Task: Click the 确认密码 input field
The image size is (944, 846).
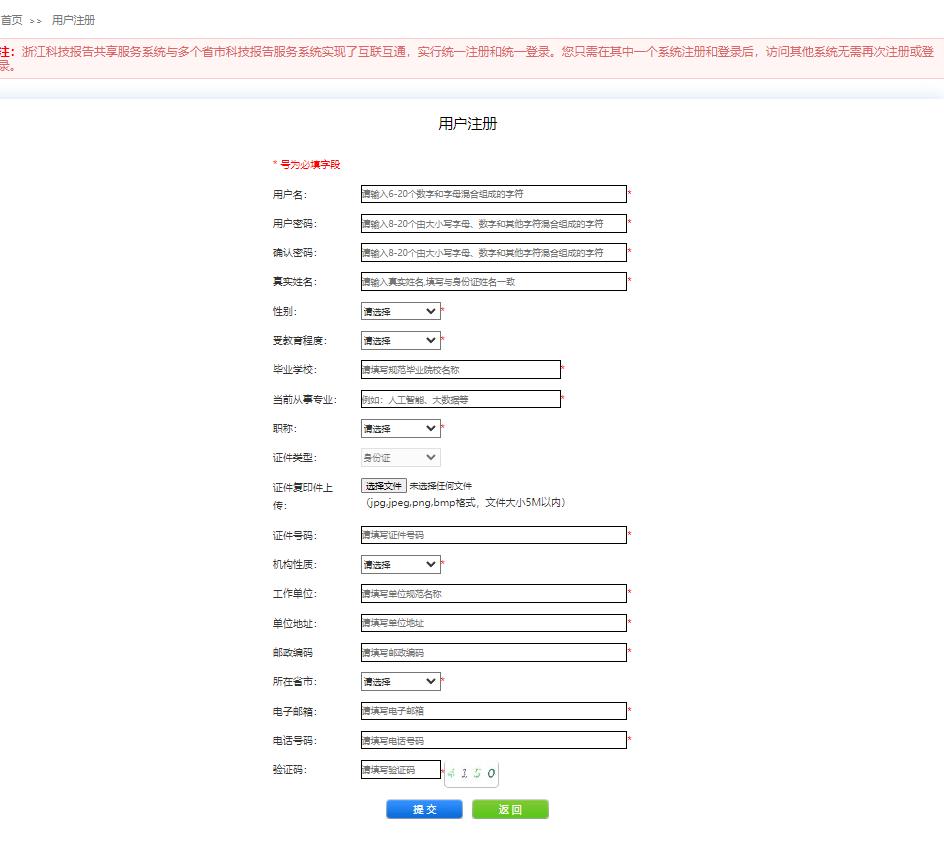Action: point(493,253)
